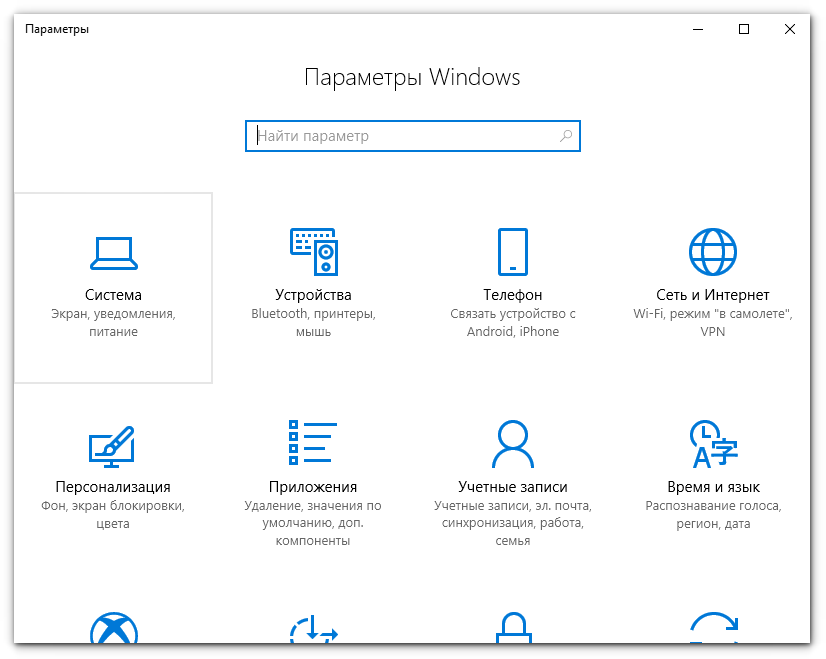Image resolution: width=826 pixels, height=659 pixels.
Task: Close the Параметры window
Action: click(790, 29)
